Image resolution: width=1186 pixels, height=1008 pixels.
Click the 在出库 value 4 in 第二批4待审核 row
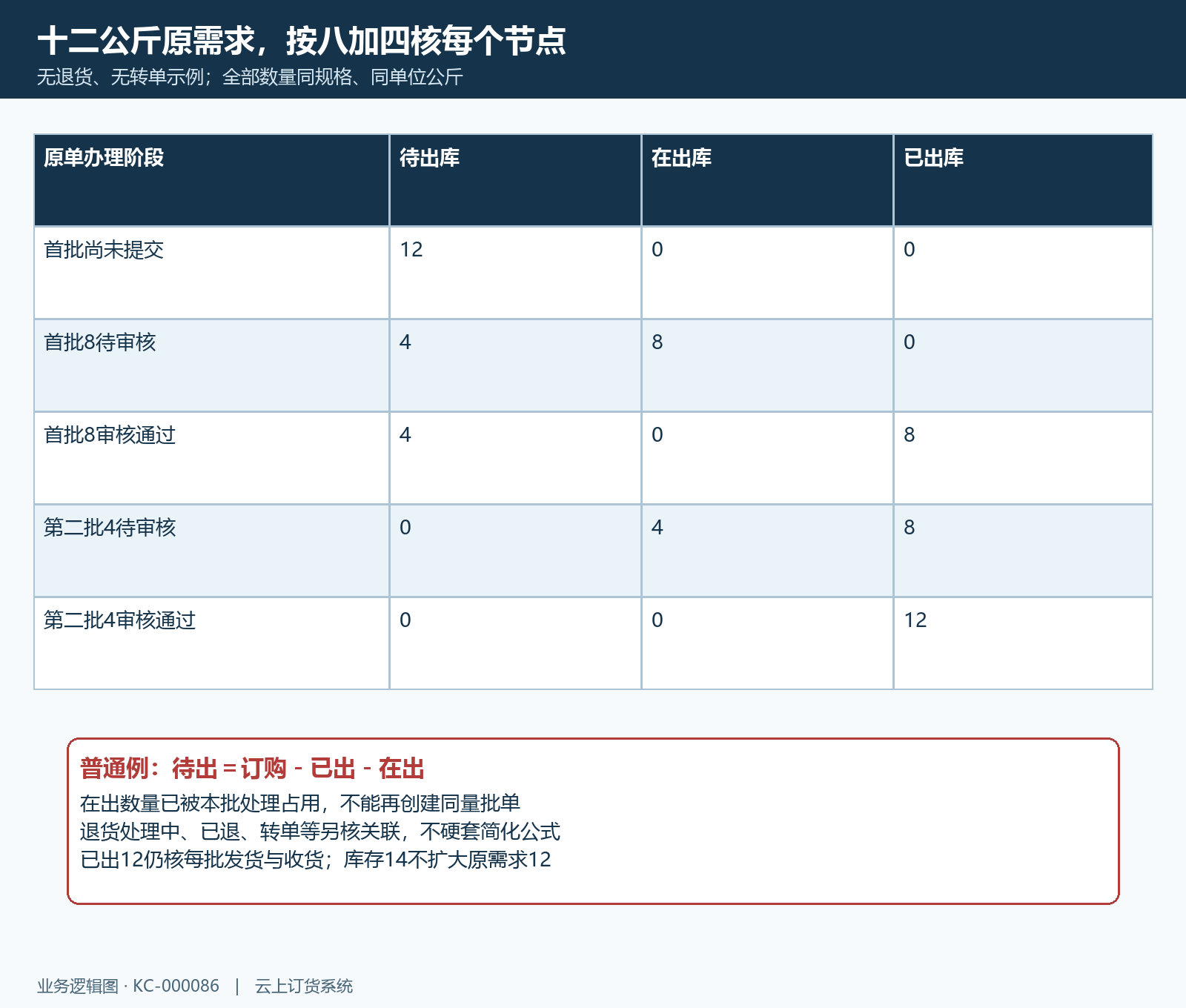657,528
